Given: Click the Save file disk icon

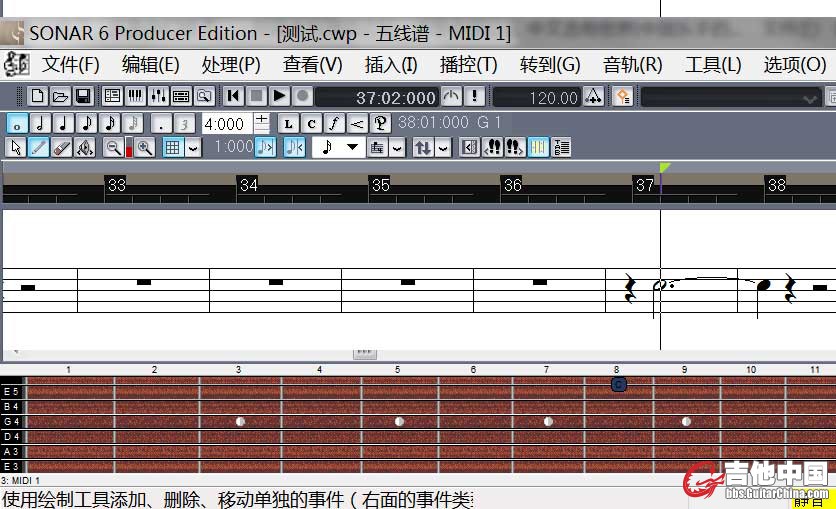Looking at the screenshot, I should 84,97.
